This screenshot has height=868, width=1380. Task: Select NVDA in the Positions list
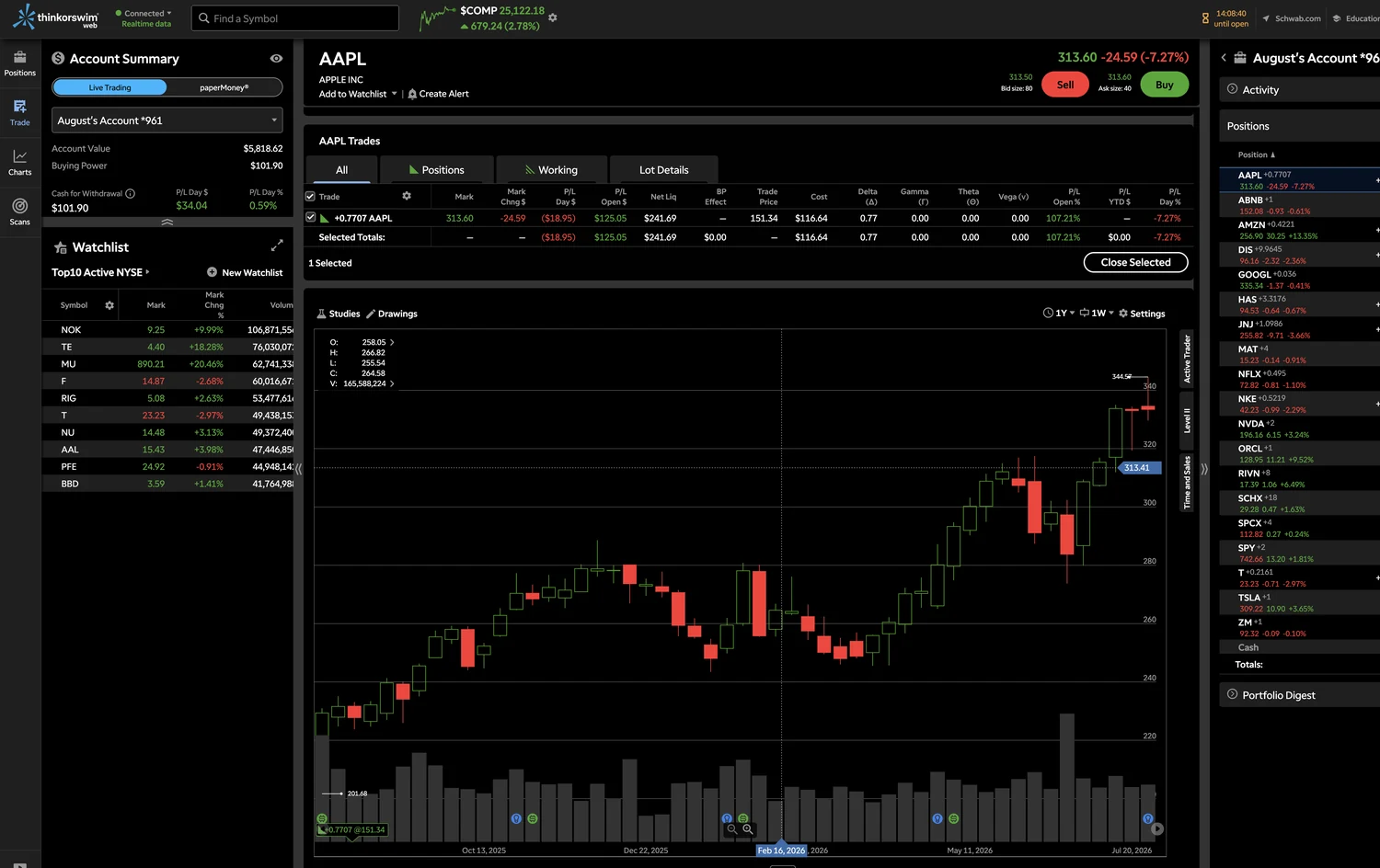(1299, 428)
